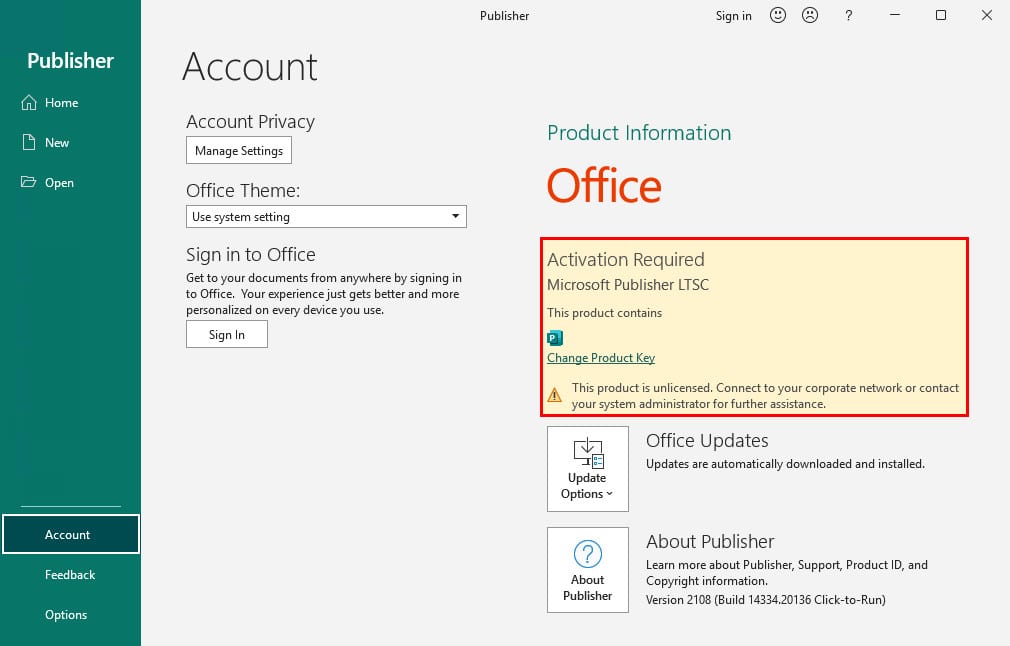Click the Open folder icon

28,182
